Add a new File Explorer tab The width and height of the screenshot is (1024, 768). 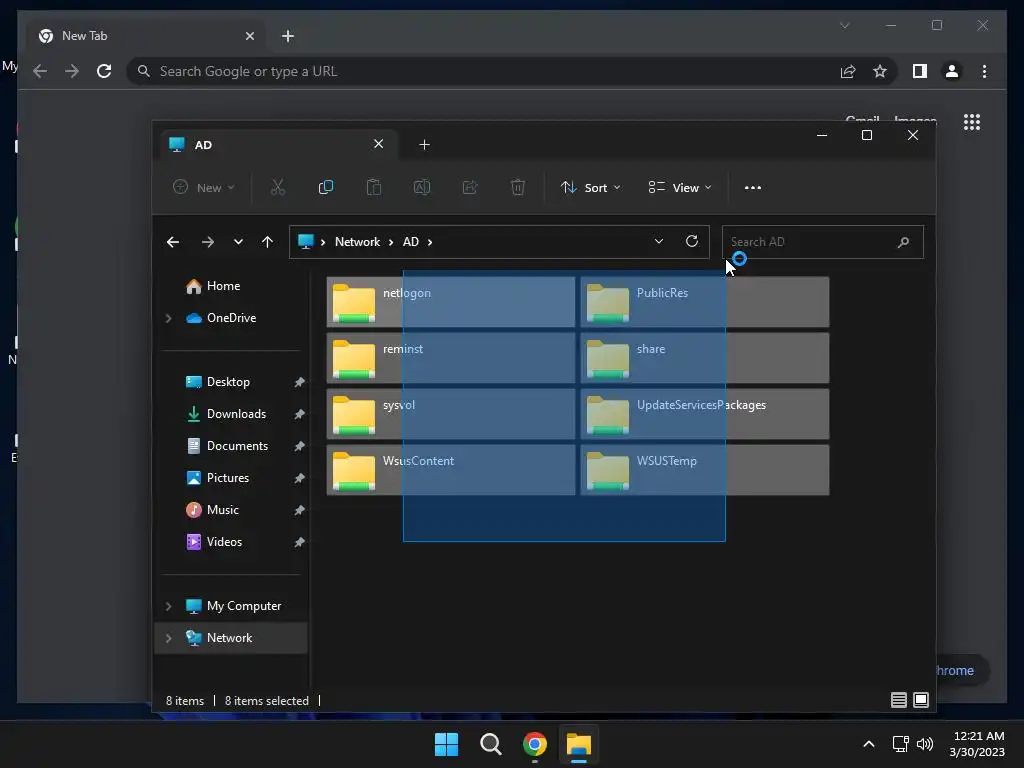coord(424,145)
